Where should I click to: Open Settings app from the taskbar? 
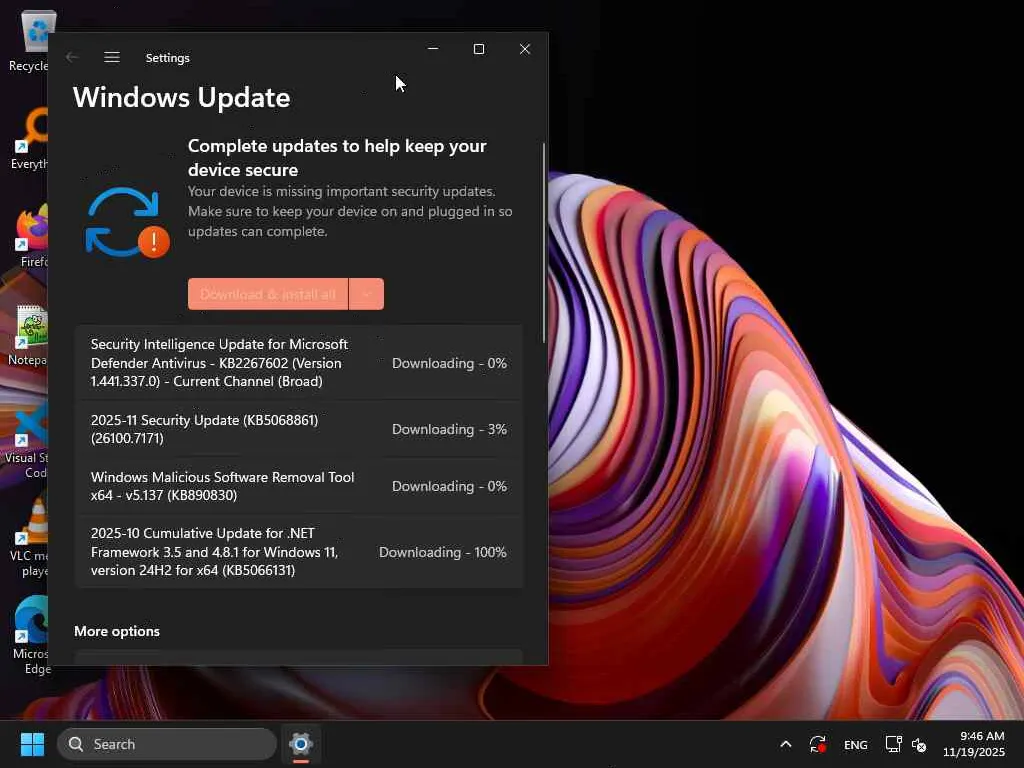pyautogui.click(x=301, y=744)
